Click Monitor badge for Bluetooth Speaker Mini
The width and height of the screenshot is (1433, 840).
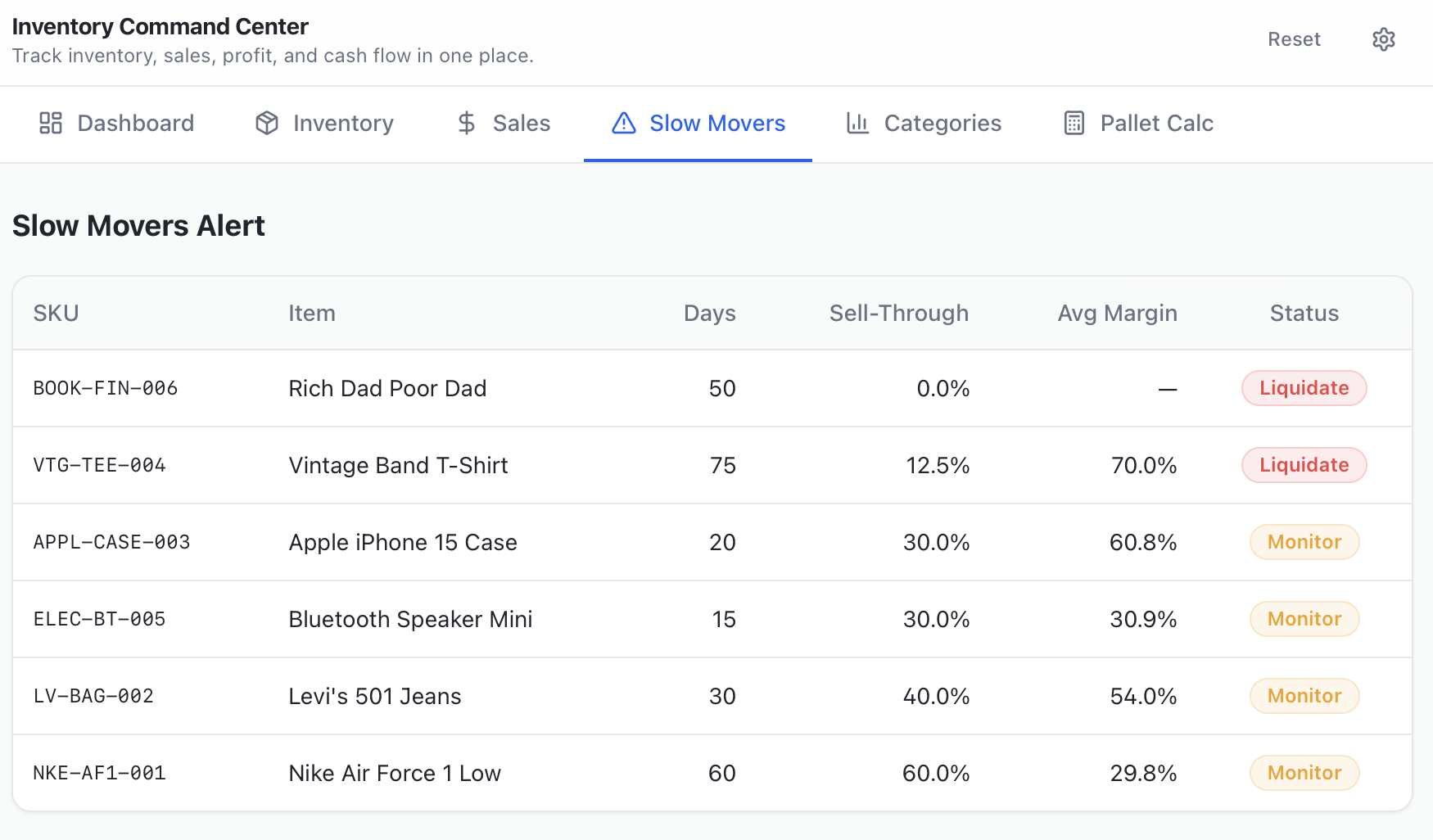[1304, 619]
